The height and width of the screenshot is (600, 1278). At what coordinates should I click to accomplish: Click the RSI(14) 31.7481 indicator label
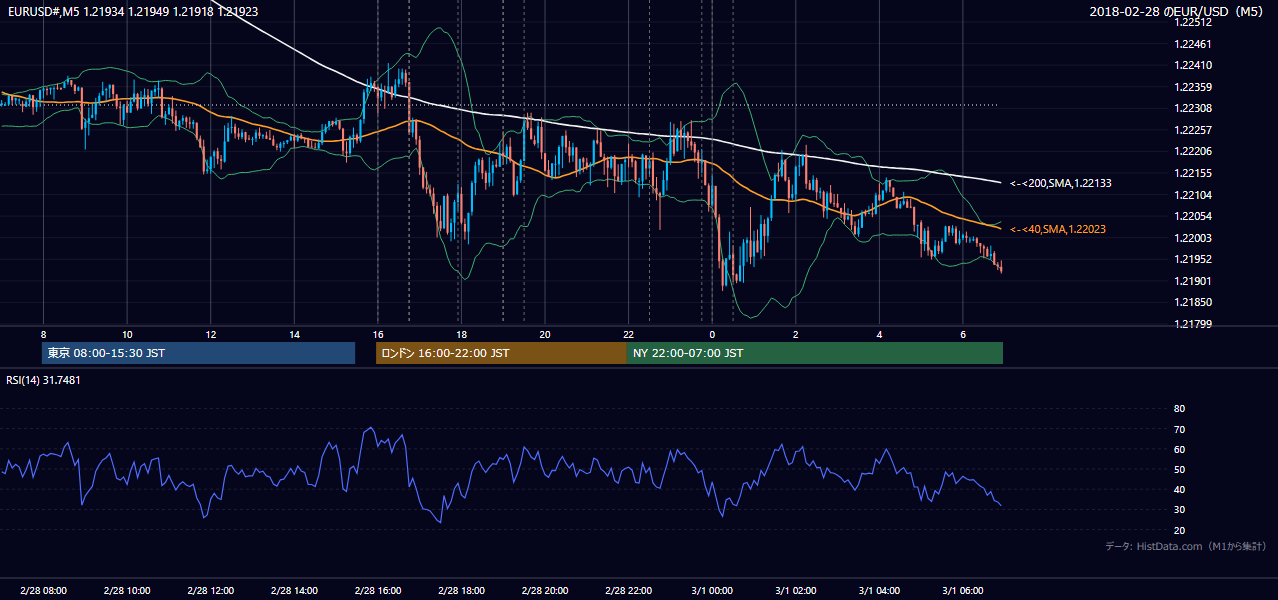click(x=43, y=380)
